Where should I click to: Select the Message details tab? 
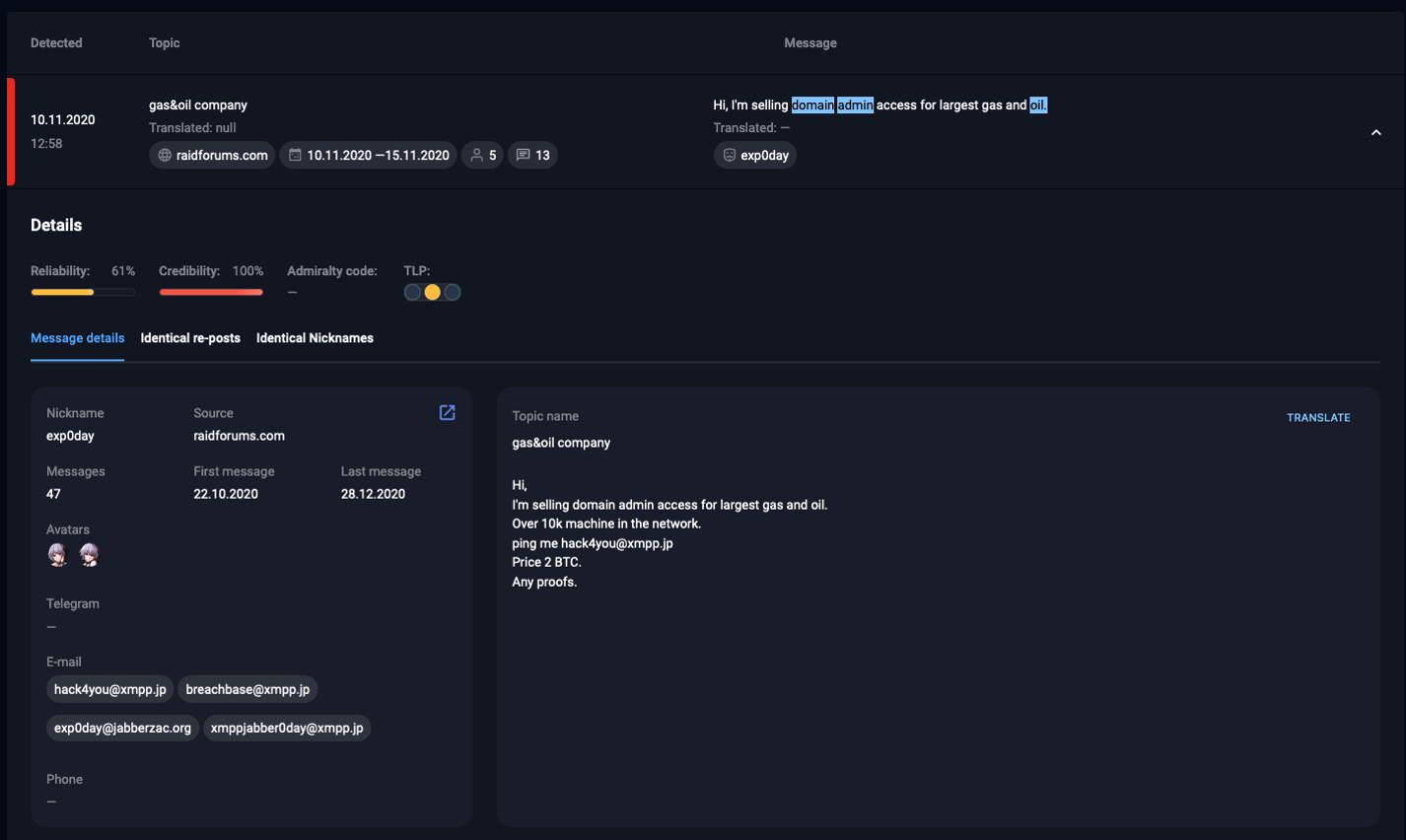[77, 338]
